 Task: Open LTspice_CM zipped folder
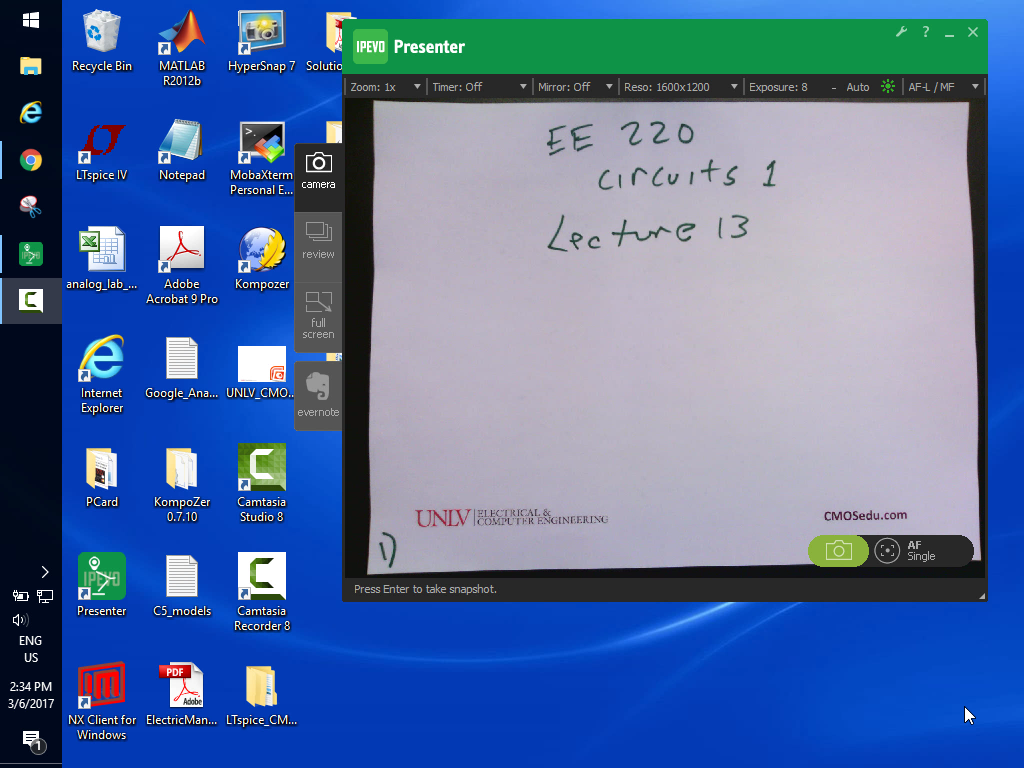pyautogui.click(x=261, y=695)
